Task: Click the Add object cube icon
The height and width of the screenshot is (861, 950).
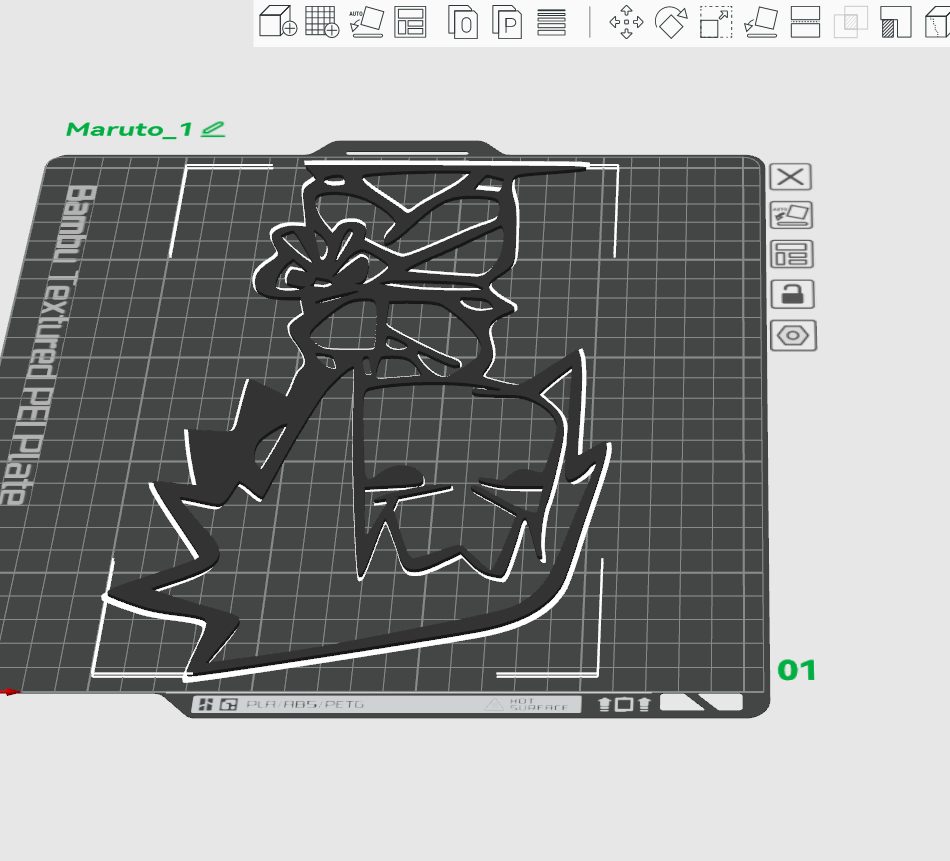Action: click(x=277, y=22)
